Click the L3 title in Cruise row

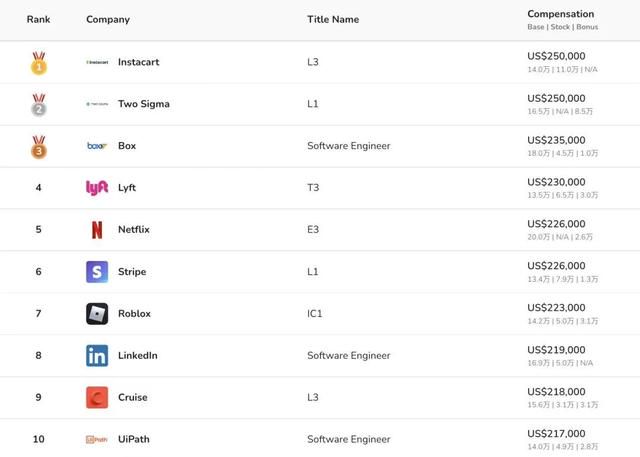click(x=313, y=397)
